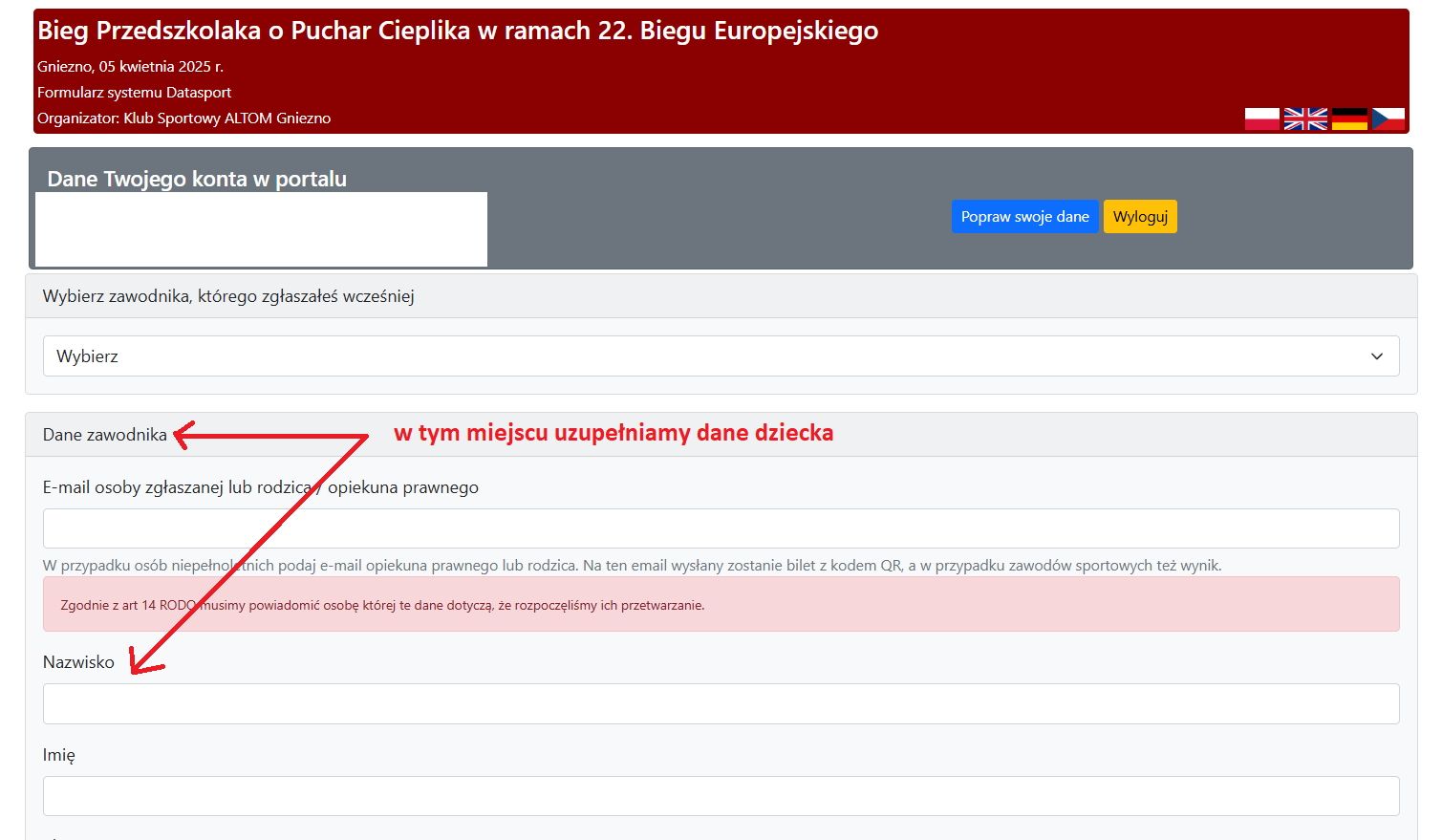The width and height of the screenshot is (1442, 840).
Task: Click the 'Dane zawodnika' section header
Action: (x=105, y=435)
